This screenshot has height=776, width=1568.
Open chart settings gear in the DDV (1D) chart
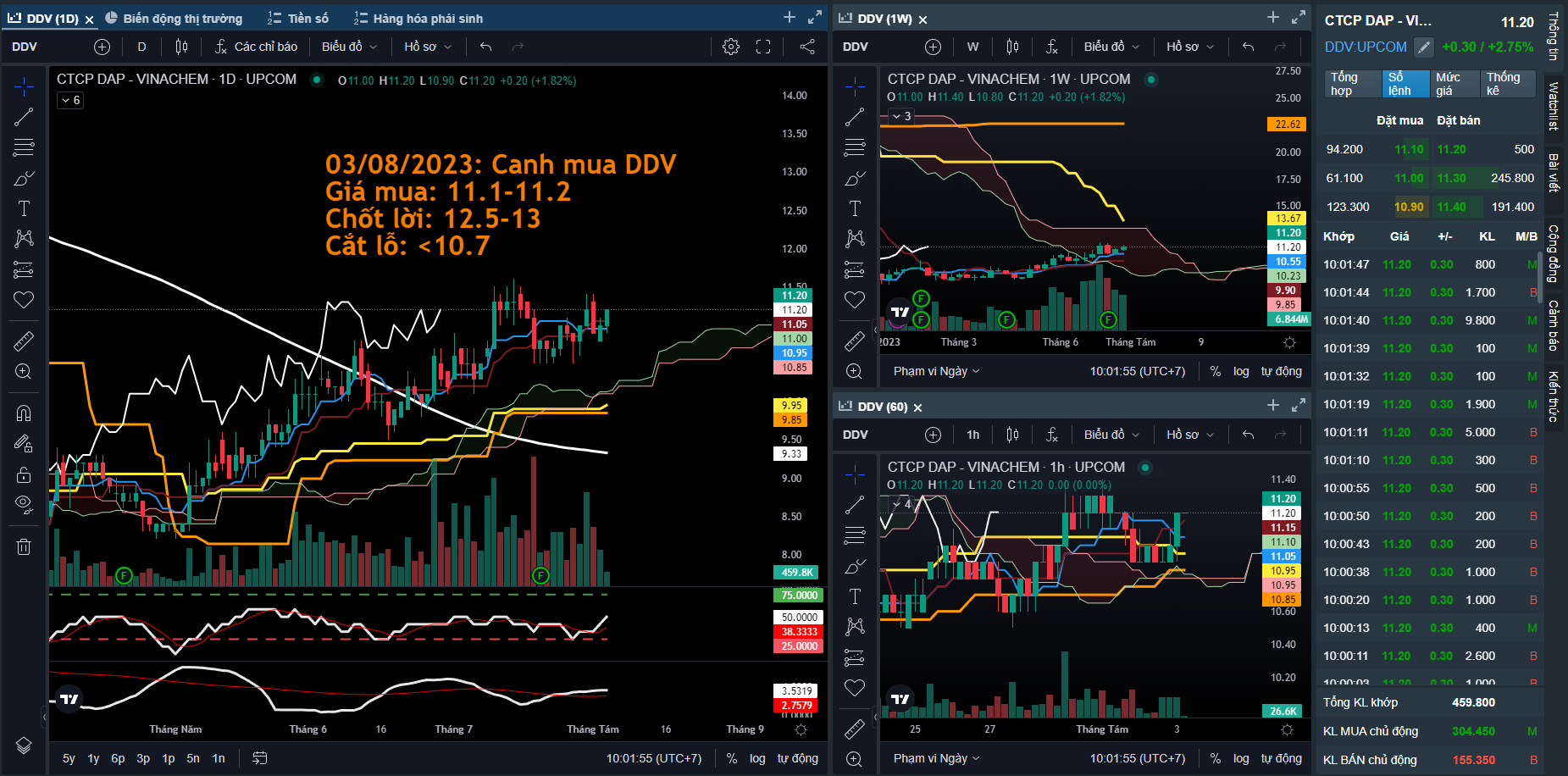click(731, 47)
